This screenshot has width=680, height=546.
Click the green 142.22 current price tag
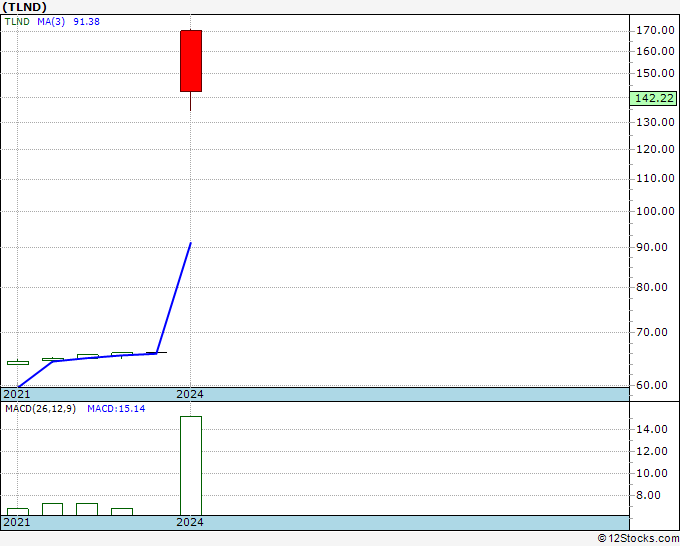654,98
